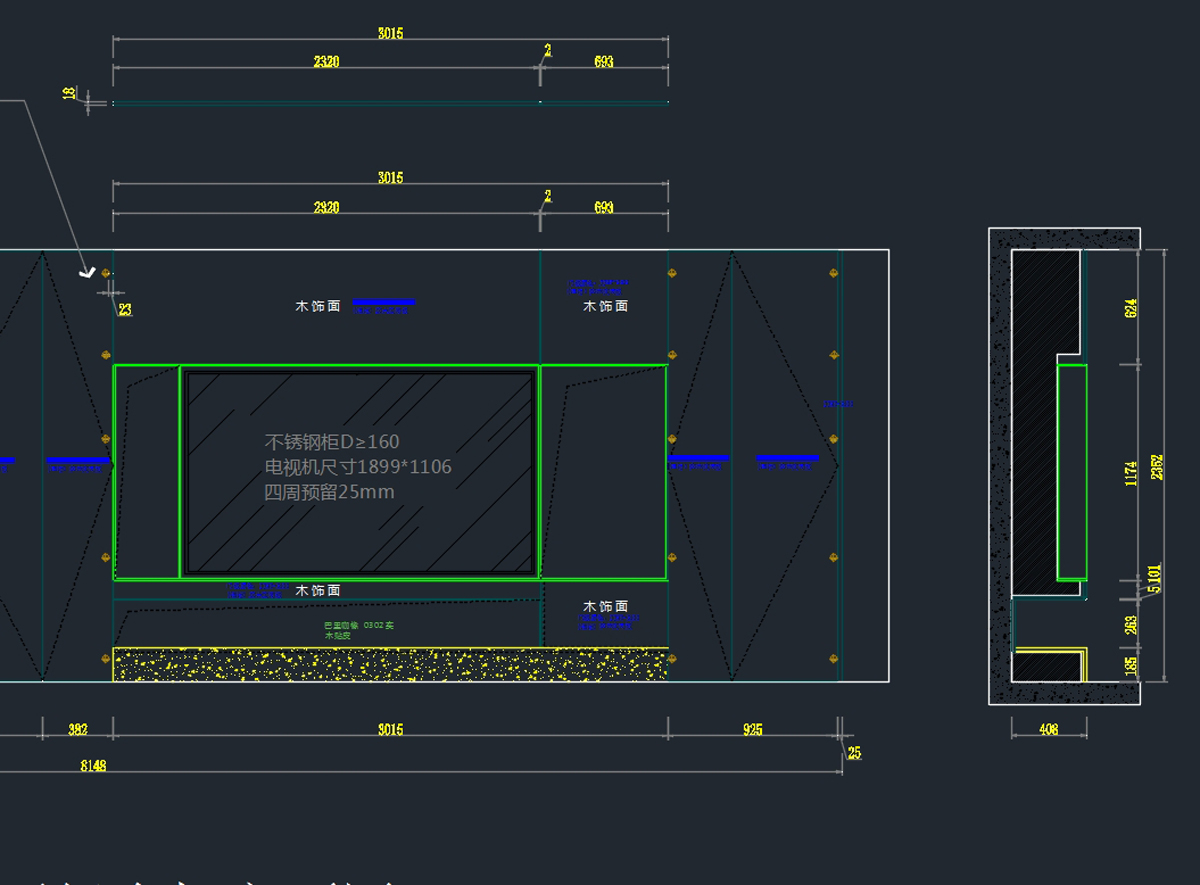Select the 电视机尺寸1899*1106 text line
1200x885 pixels.
coord(358,467)
